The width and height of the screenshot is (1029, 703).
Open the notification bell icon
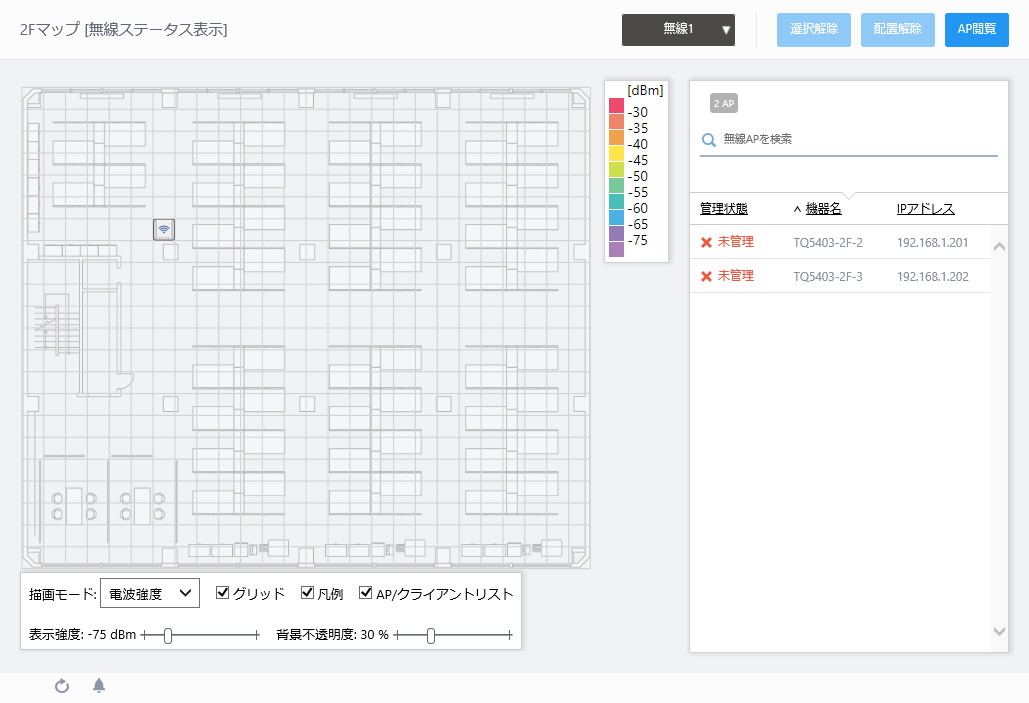click(99, 686)
